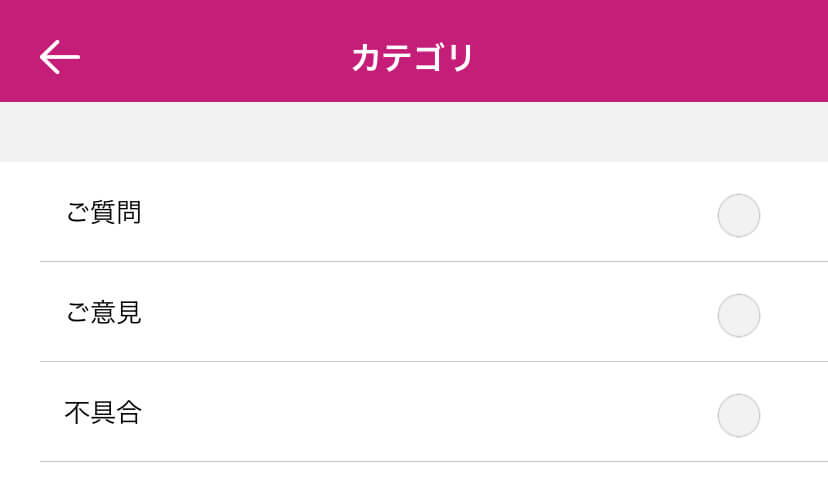Viewport: 828px width, 499px height.
Task: Go back using the left arrow icon
Action: (60, 57)
